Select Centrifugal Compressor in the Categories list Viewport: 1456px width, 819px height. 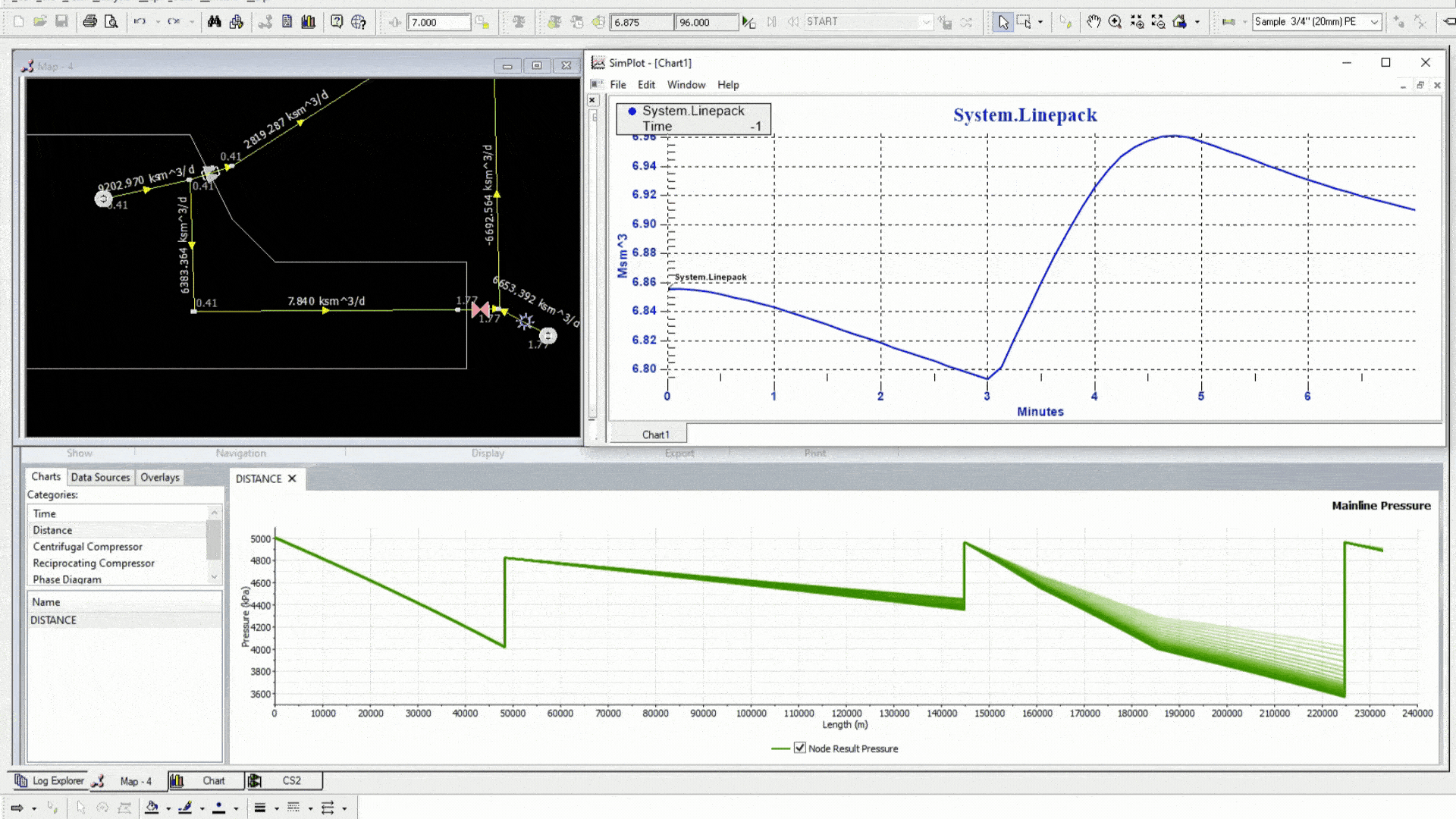pyautogui.click(x=87, y=546)
